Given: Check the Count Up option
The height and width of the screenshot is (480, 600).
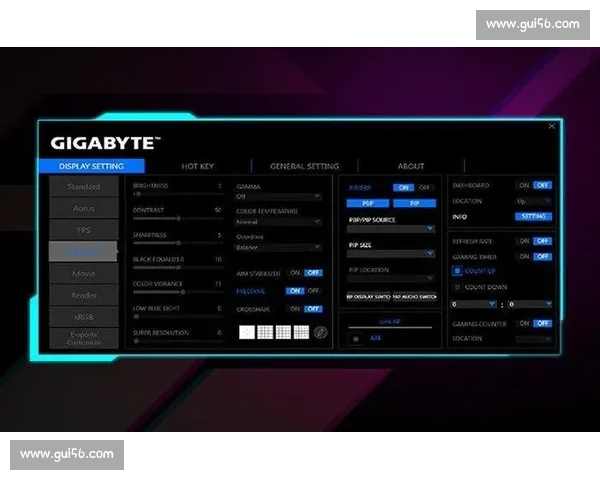Looking at the screenshot, I should [x=457, y=271].
